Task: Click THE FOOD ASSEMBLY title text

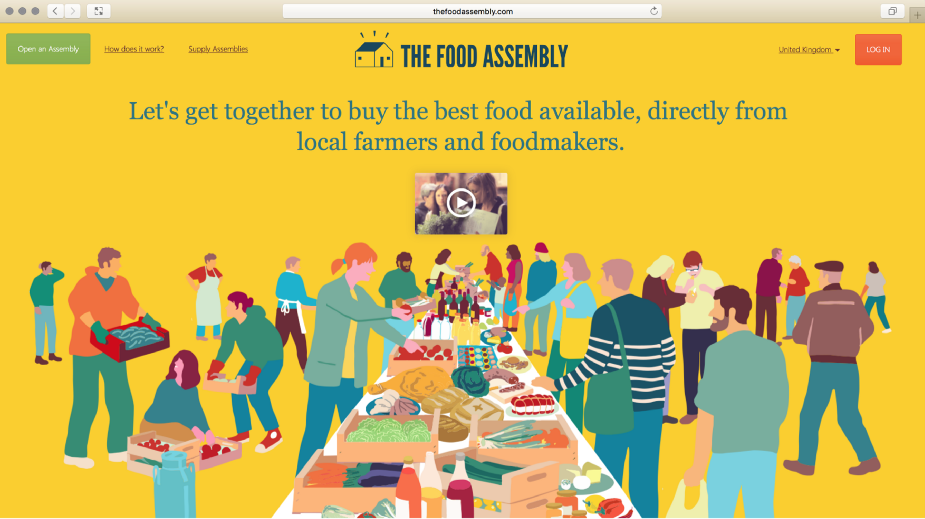Action: (484, 56)
